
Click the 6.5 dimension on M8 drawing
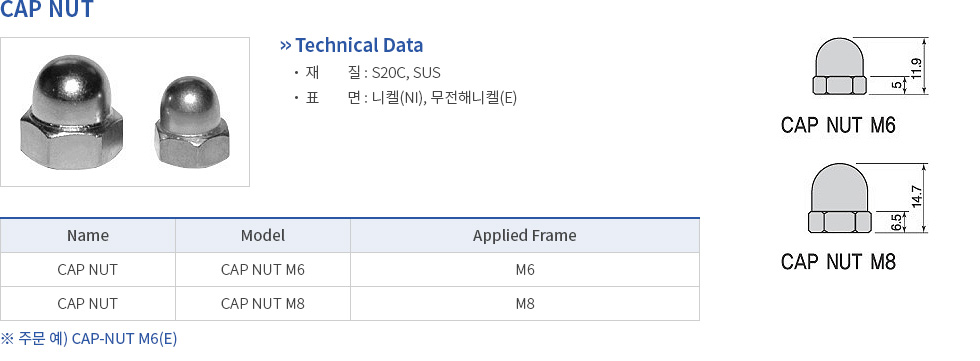pos(896,222)
